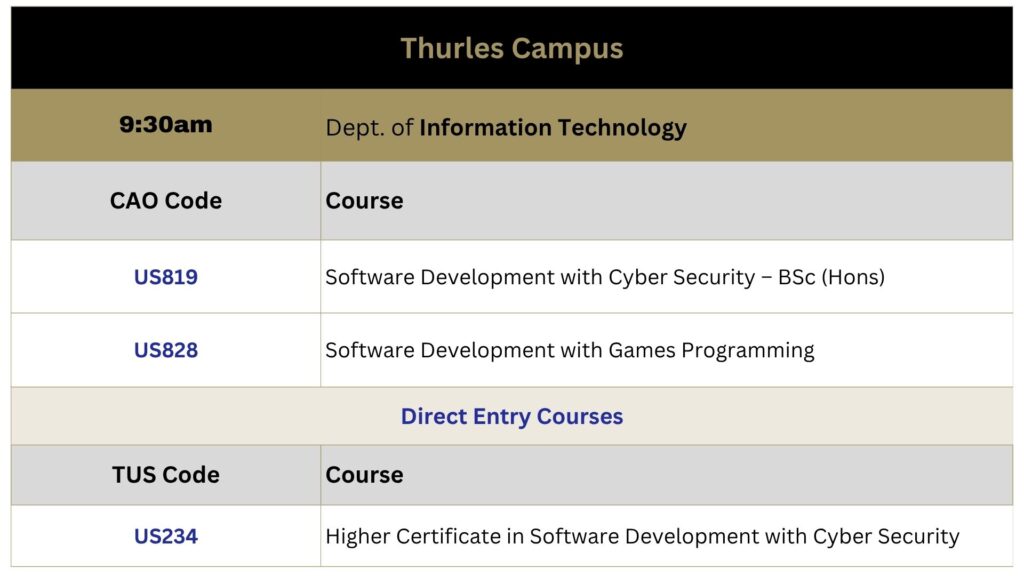Click the word Information Technology in bold

point(553,127)
